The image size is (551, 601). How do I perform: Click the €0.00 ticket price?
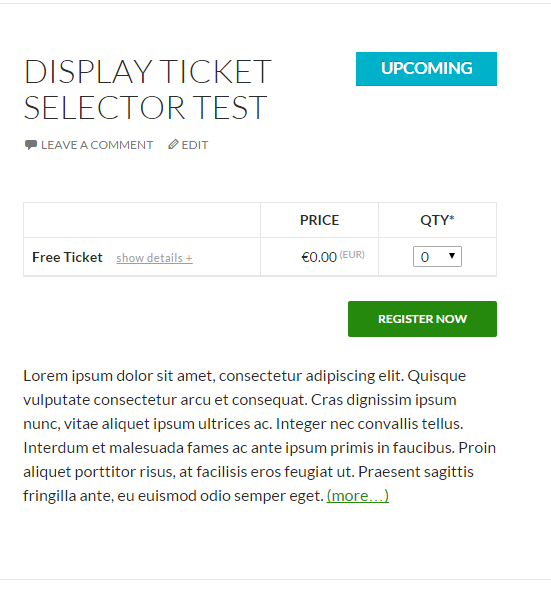coord(319,257)
